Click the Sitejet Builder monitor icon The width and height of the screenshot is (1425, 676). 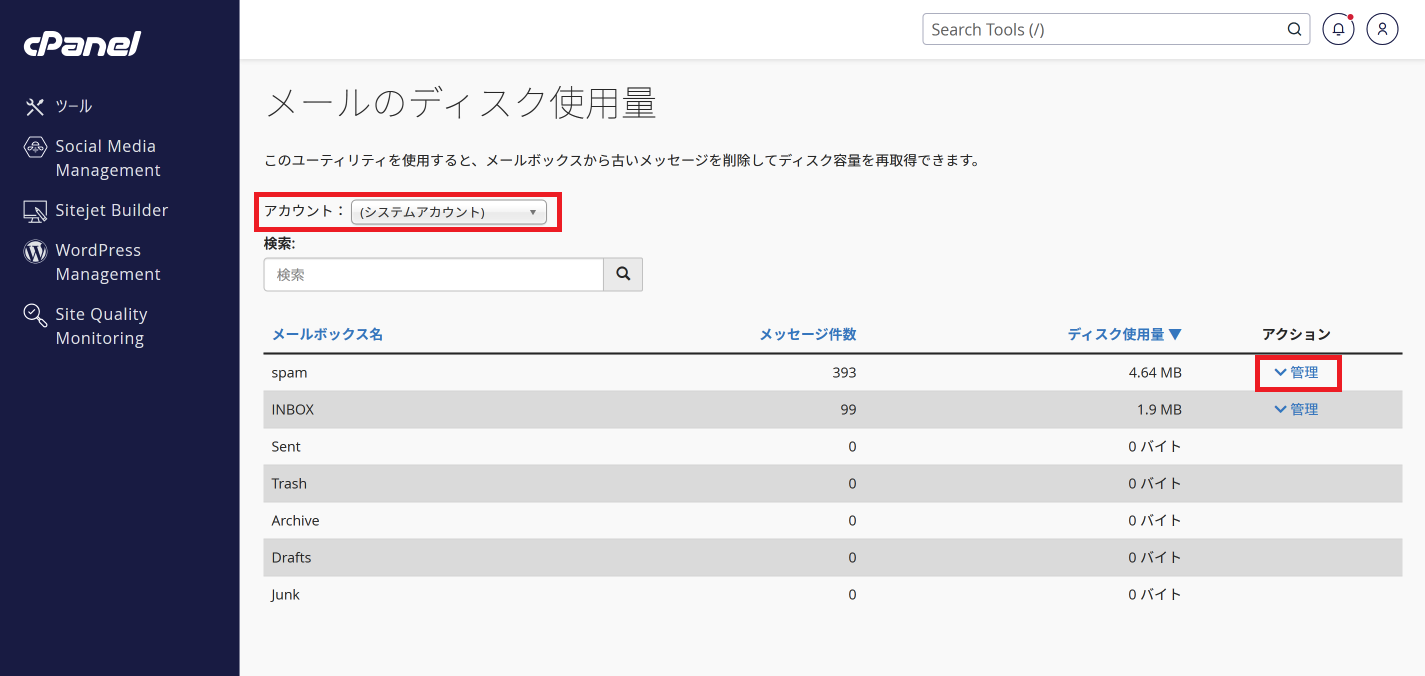coord(35,211)
